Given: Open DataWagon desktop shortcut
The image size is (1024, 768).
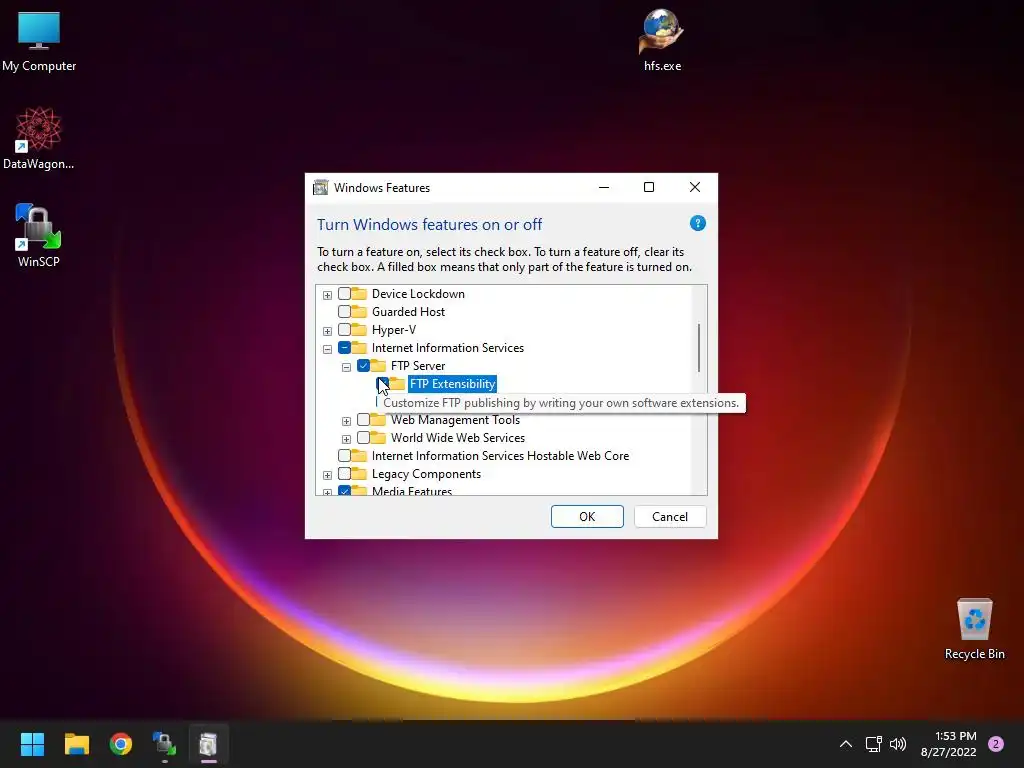Looking at the screenshot, I should pos(39,138).
